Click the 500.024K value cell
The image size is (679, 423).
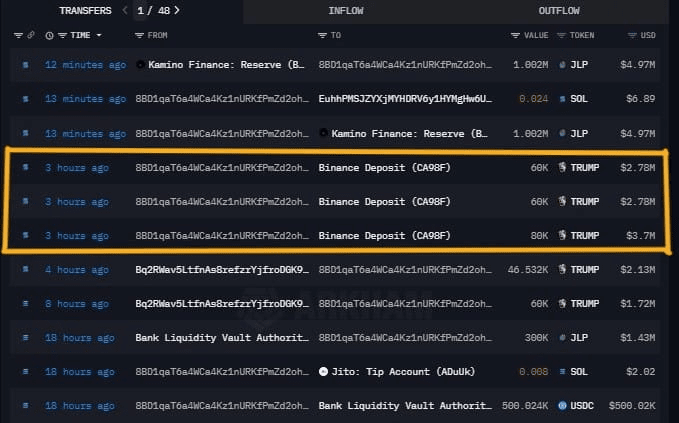(x=525, y=406)
